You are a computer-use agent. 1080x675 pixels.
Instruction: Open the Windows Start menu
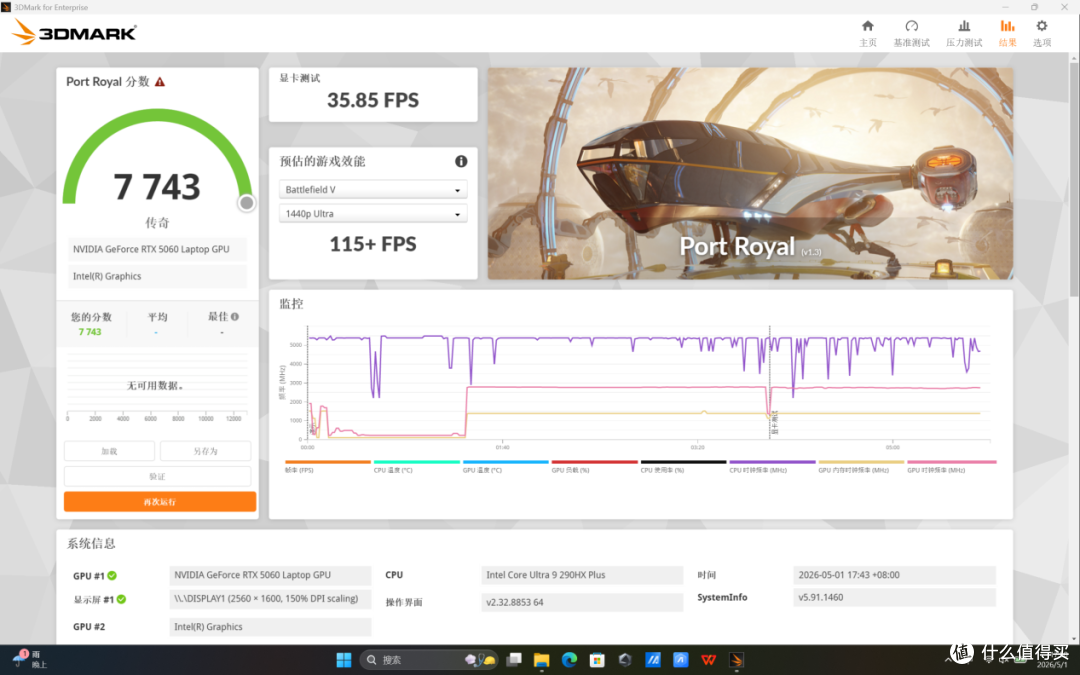[344, 660]
